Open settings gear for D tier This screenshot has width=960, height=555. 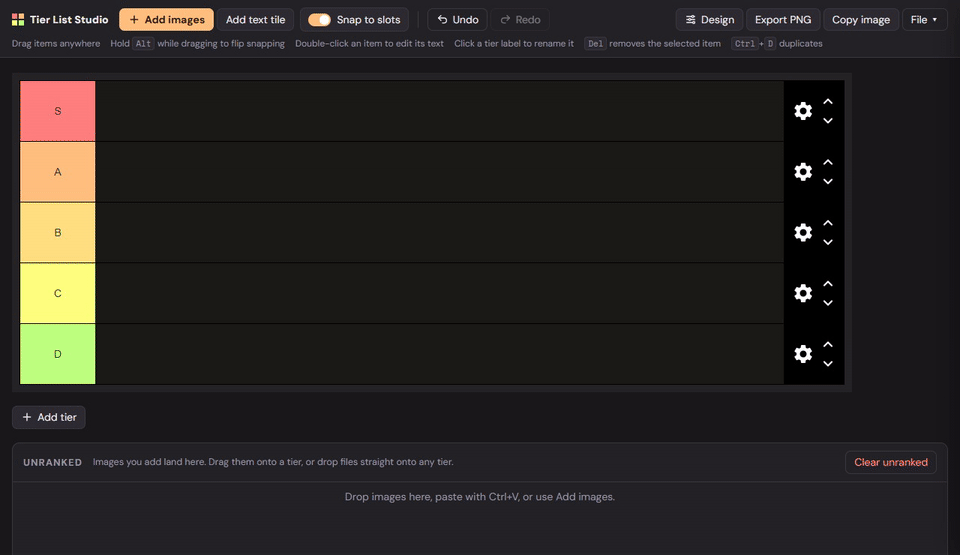803,353
